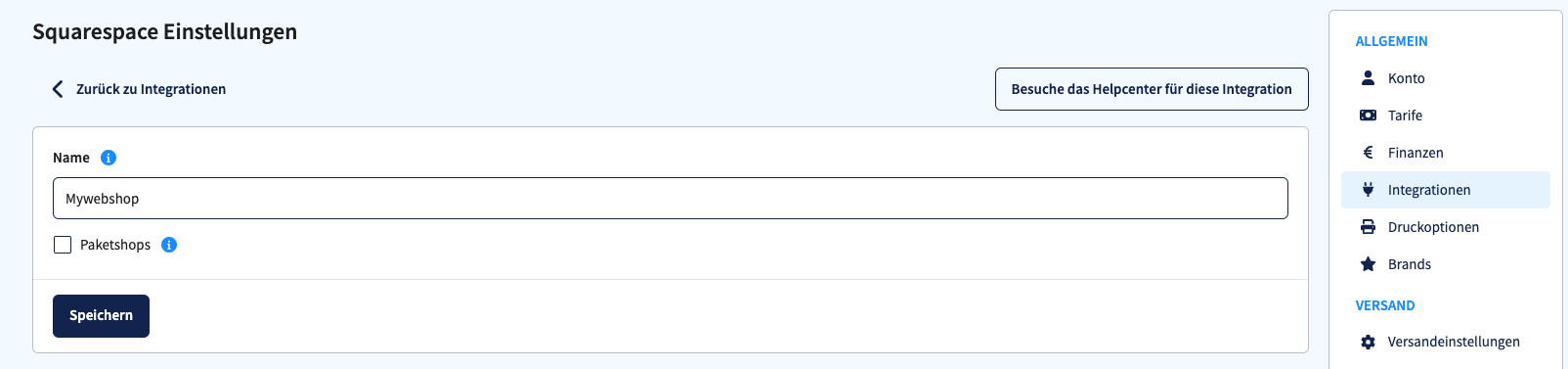
Task: Visit the Helpcenter for this integration
Action: (1152, 89)
